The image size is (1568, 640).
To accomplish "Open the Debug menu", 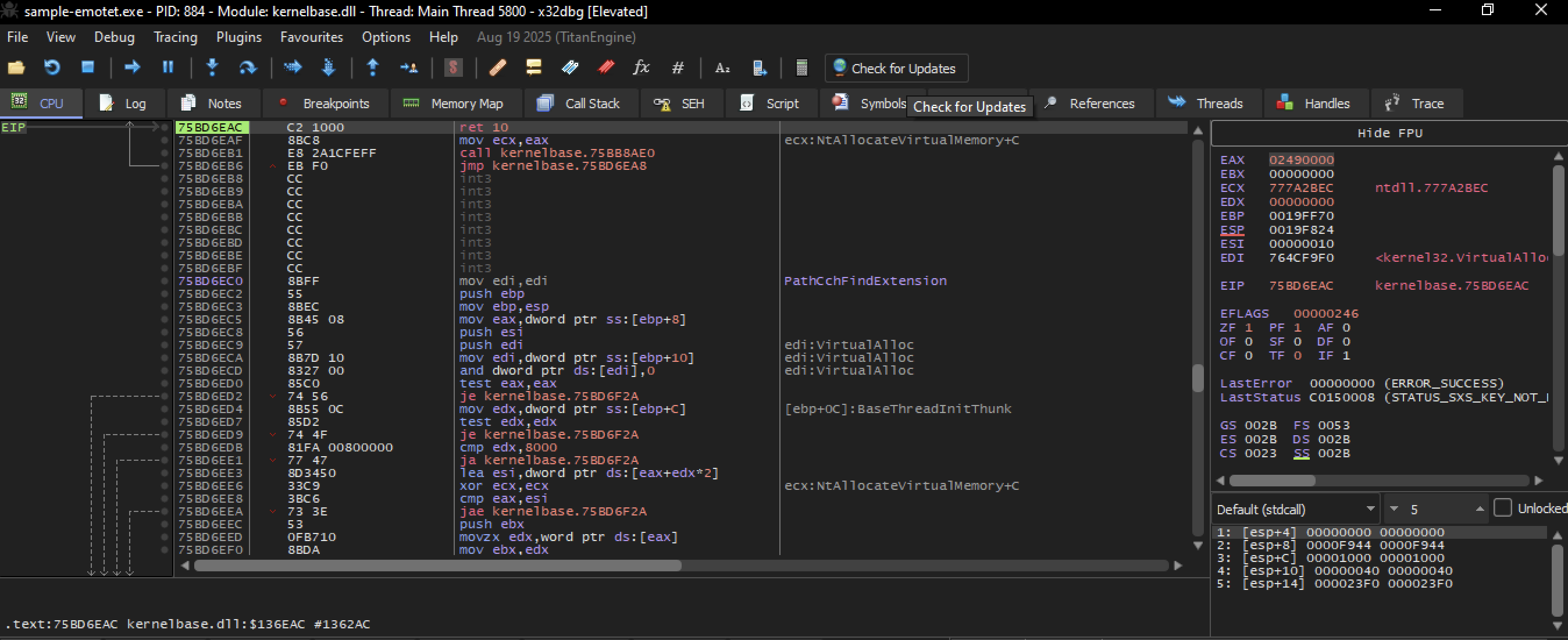I will pos(115,37).
